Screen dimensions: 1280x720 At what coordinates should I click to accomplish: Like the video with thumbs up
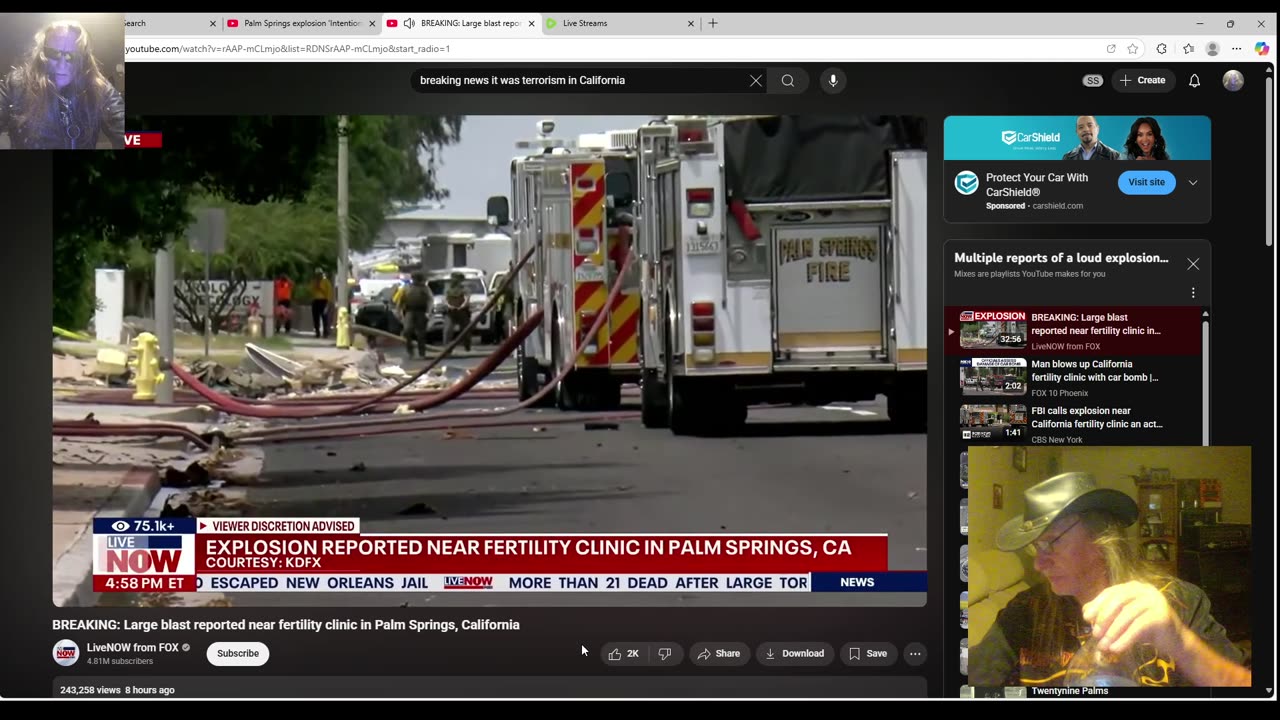click(x=623, y=654)
